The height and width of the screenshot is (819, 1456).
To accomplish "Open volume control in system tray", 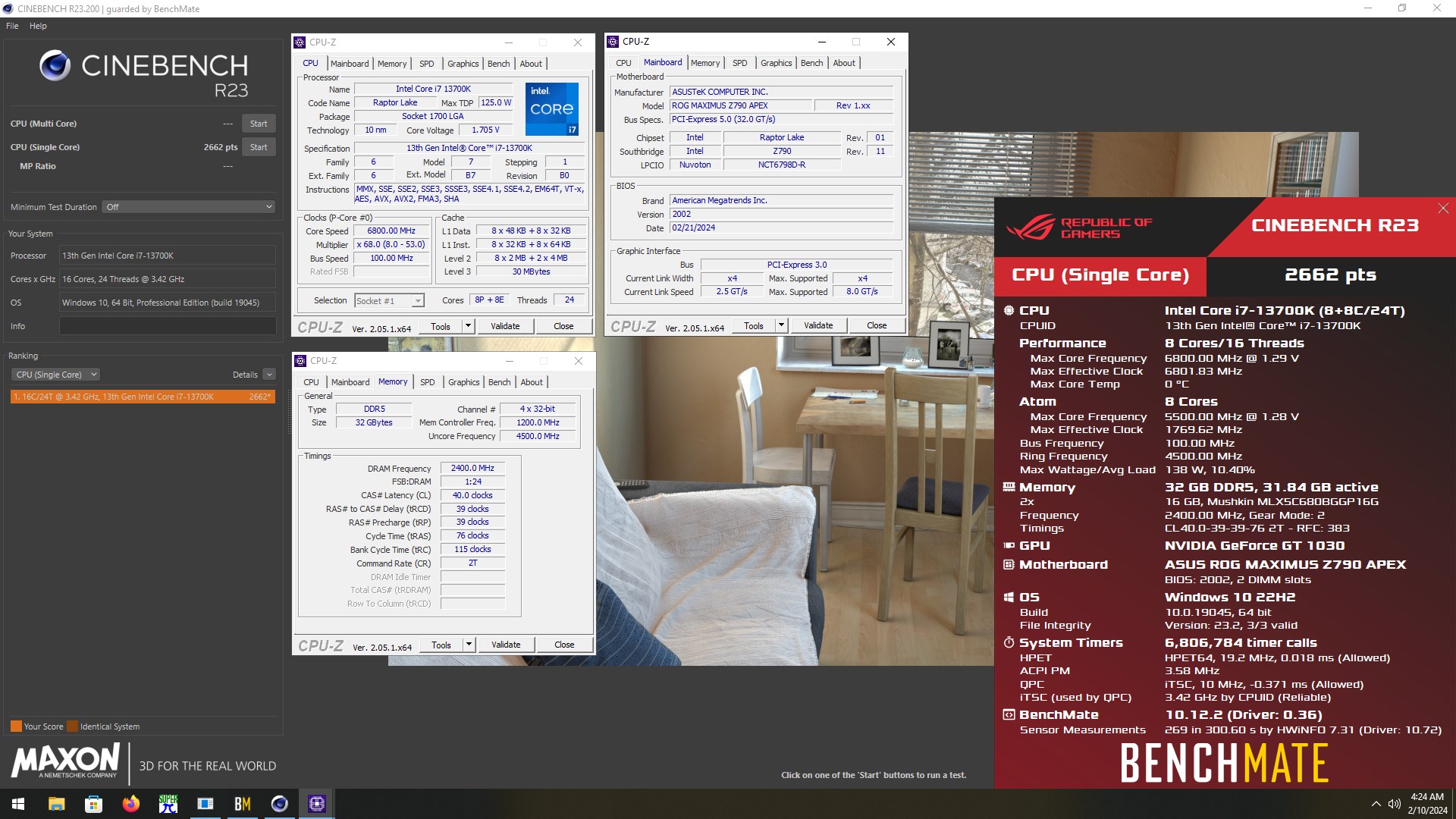I will click(x=1394, y=804).
